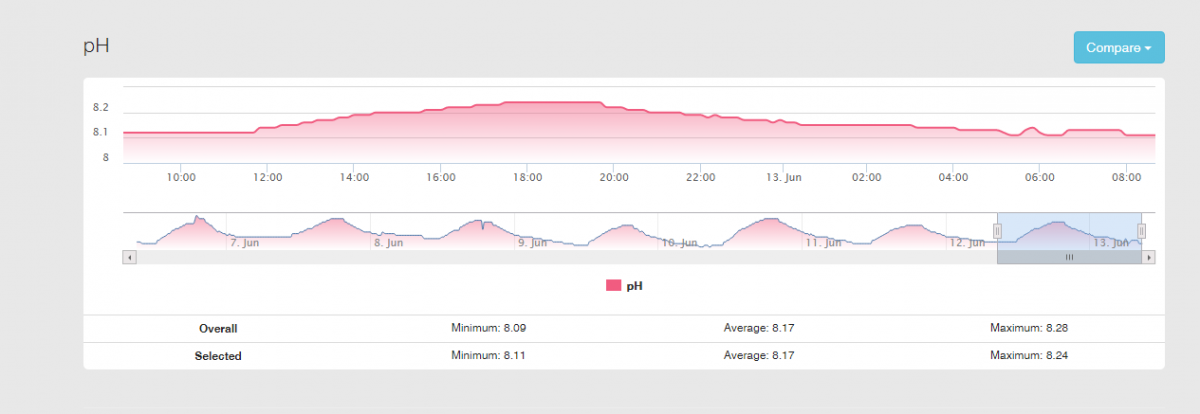Click the 13. Jun x-axis label in main chart

pyautogui.click(x=783, y=178)
